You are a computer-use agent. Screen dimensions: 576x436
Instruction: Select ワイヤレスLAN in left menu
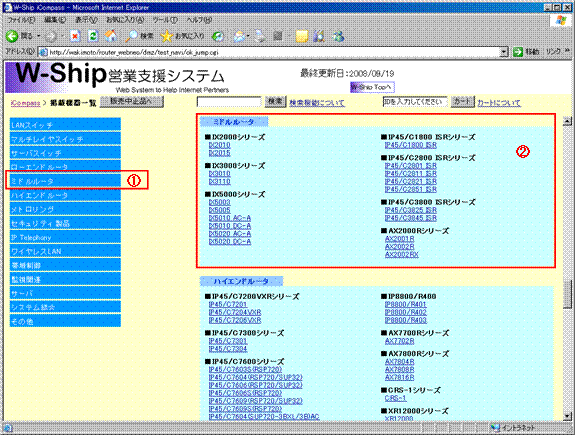65,251
